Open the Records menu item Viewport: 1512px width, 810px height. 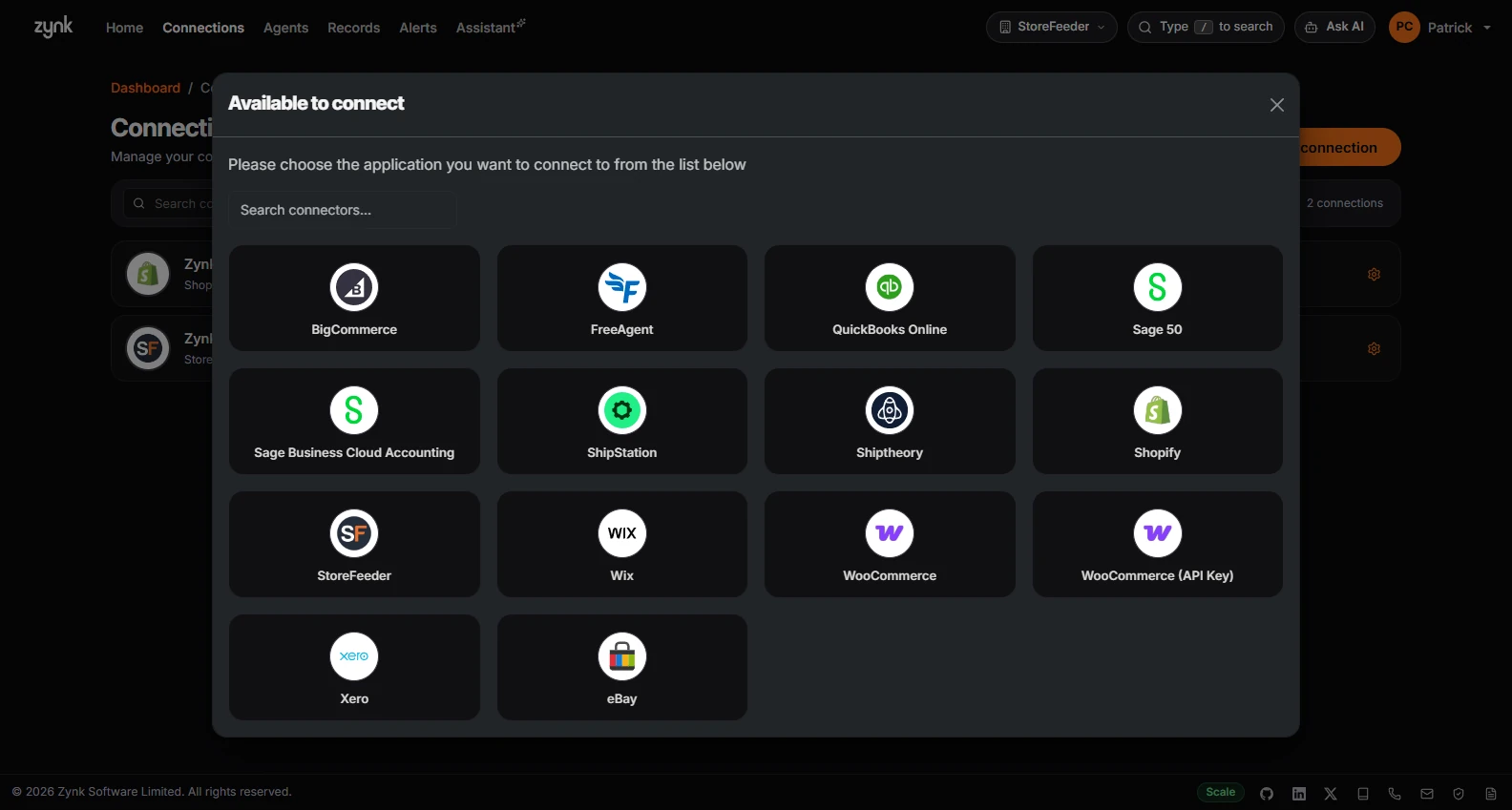tap(353, 28)
